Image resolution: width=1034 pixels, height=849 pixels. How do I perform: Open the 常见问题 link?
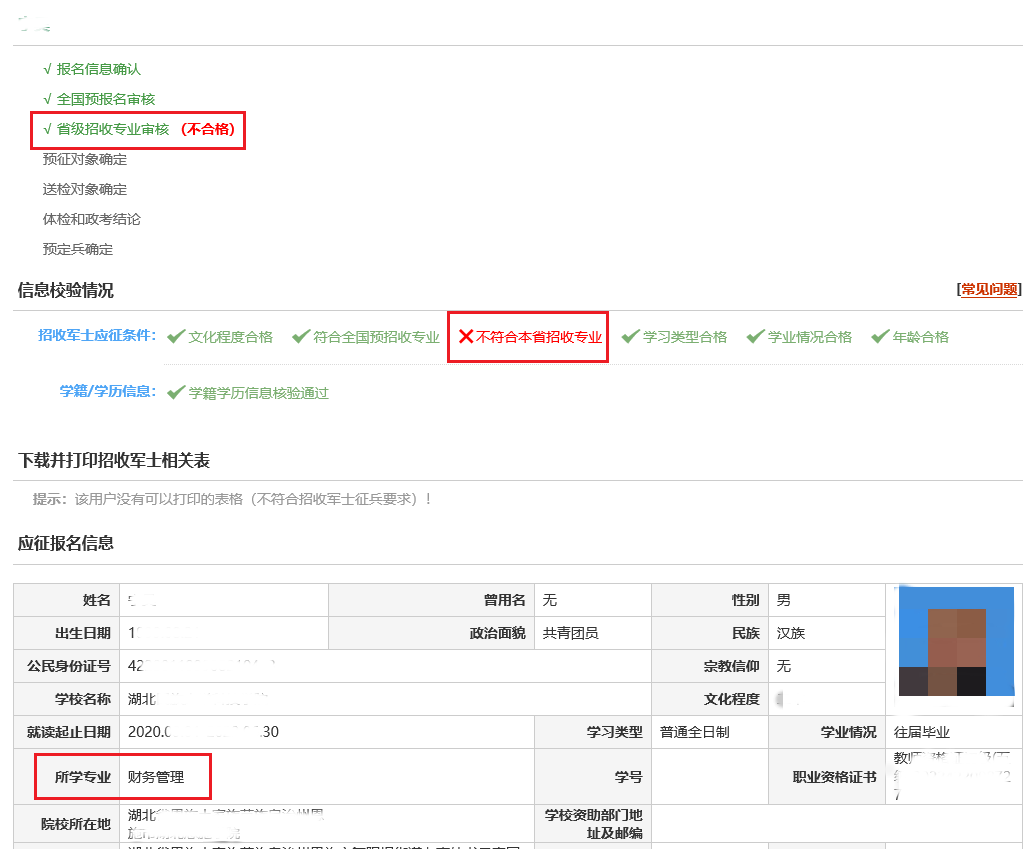pos(989,289)
